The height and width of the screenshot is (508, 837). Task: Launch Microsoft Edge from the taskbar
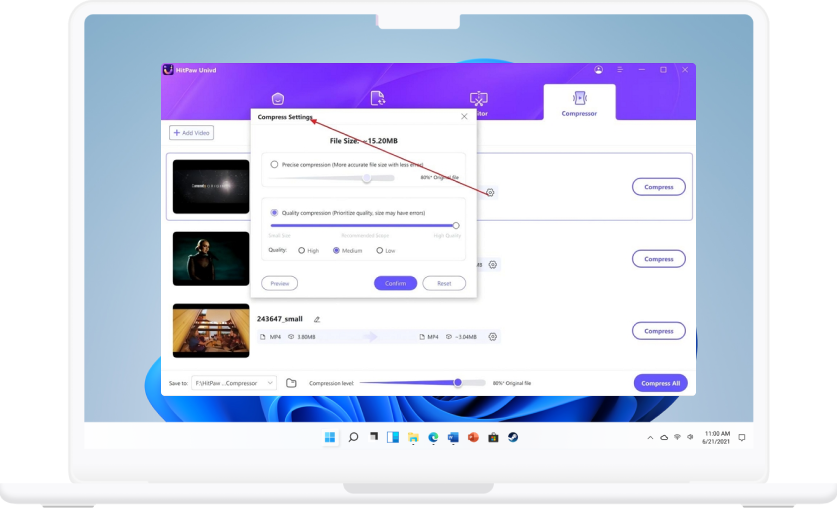click(x=433, y=438)
